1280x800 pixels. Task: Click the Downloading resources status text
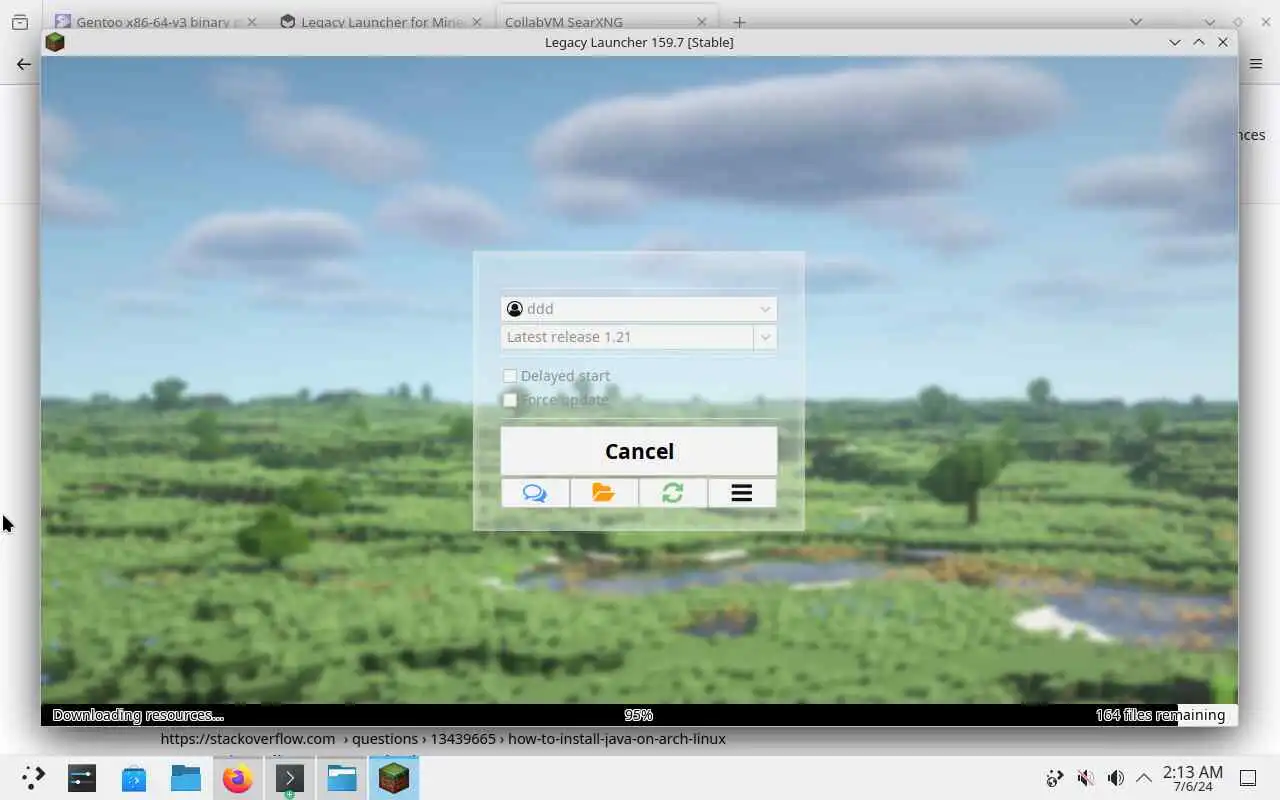(x=138, y=715)
